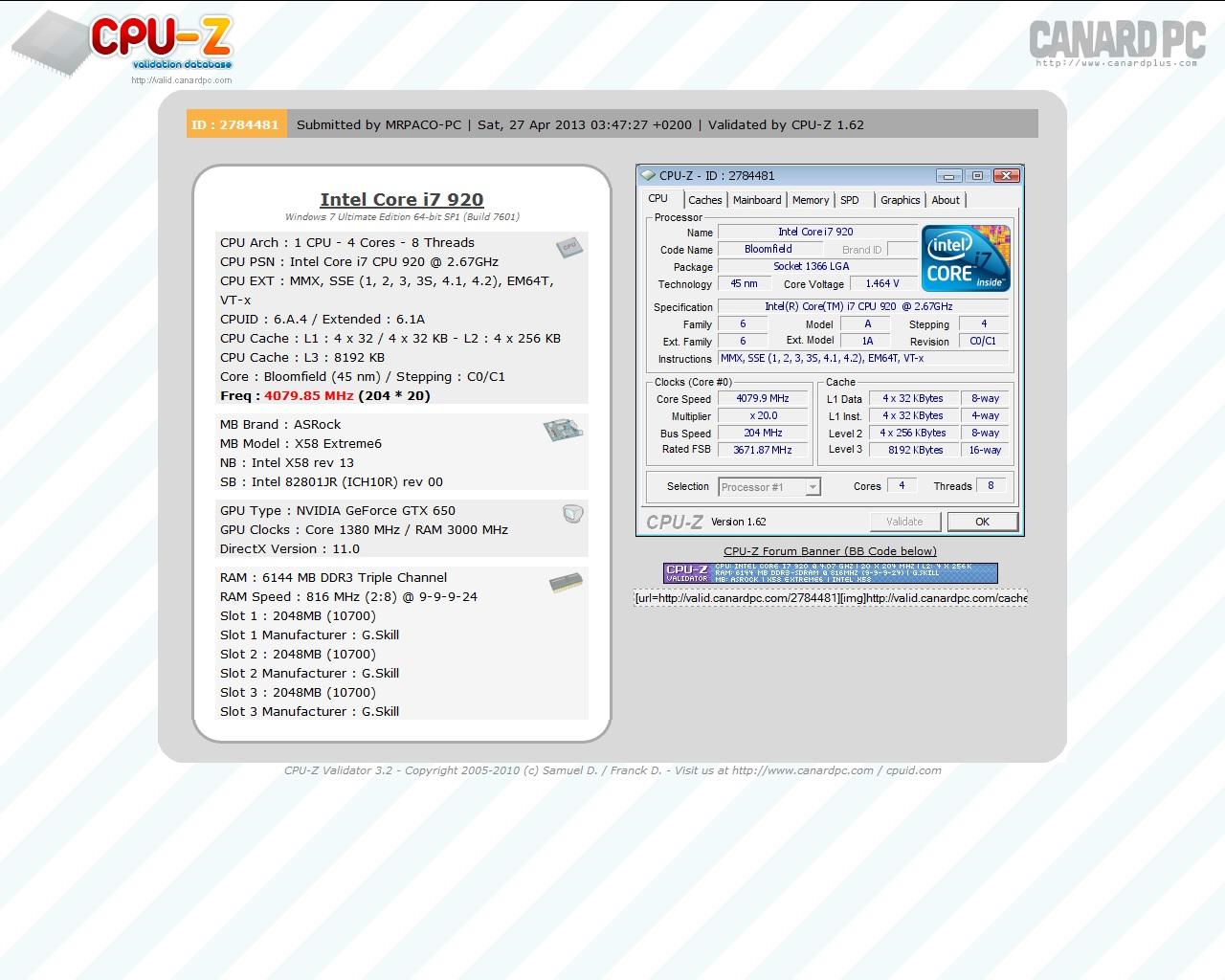Screen dimensions: 1225x980
Task: Click the copyright footer text
Action: (612, 770)
